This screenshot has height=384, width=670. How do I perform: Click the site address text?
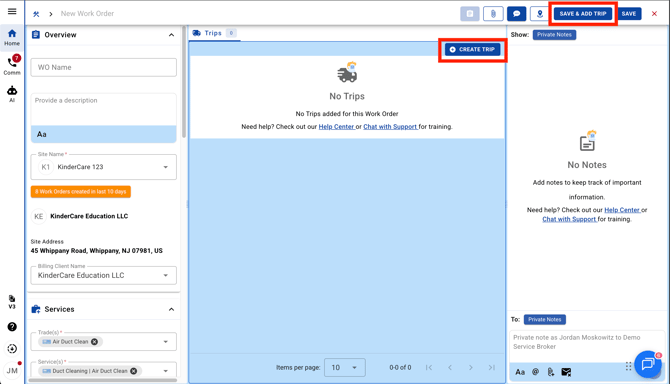tap(97, 251)
